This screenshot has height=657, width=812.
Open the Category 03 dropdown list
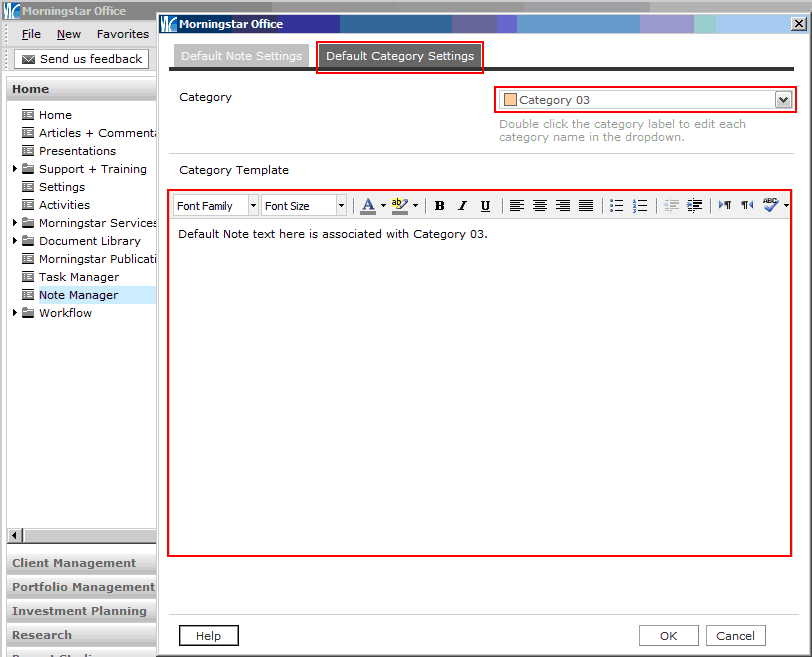pyautogui.click(x=783, y=100)
